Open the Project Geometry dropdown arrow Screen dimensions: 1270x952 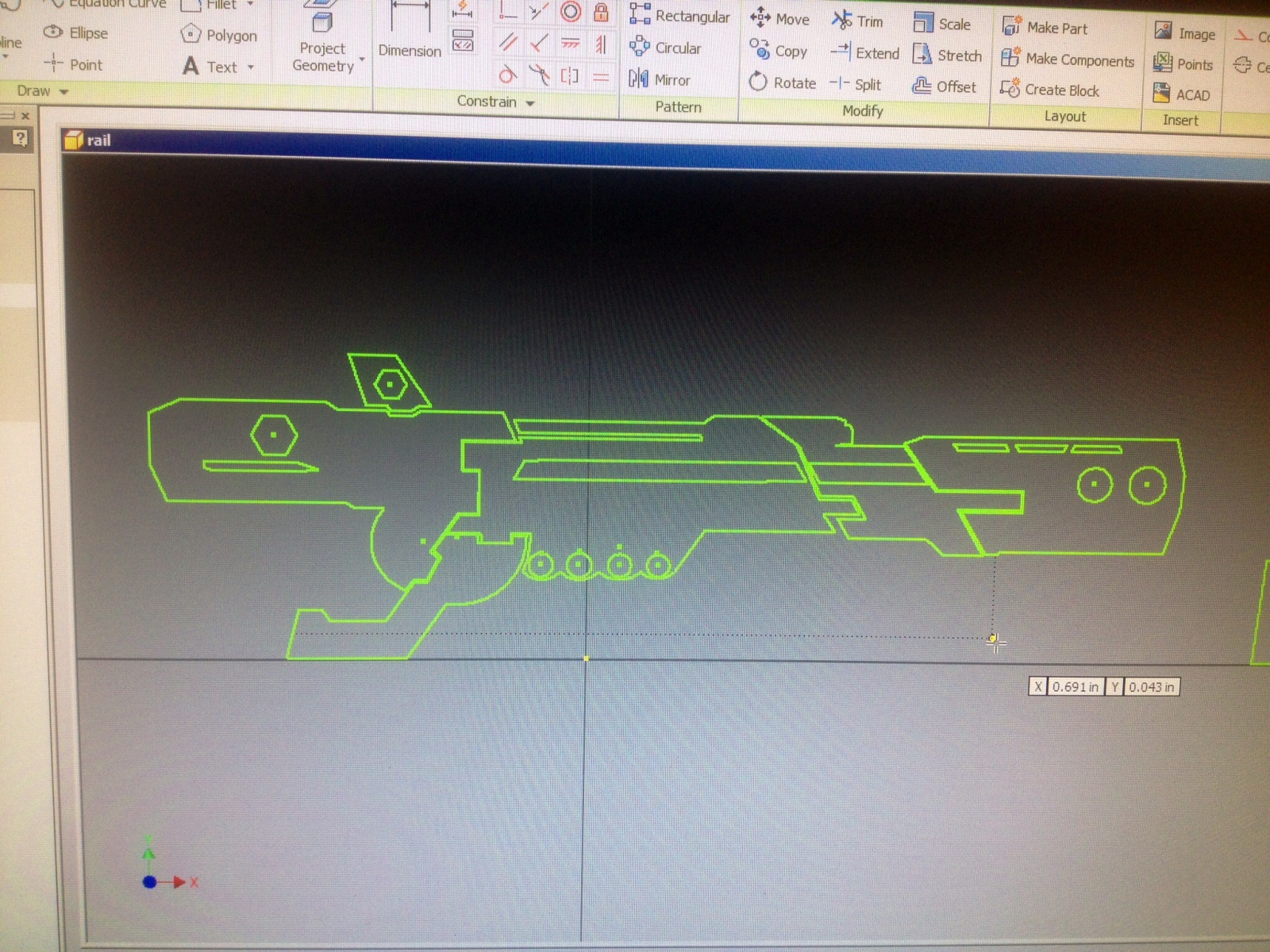[x=362, y=59]
